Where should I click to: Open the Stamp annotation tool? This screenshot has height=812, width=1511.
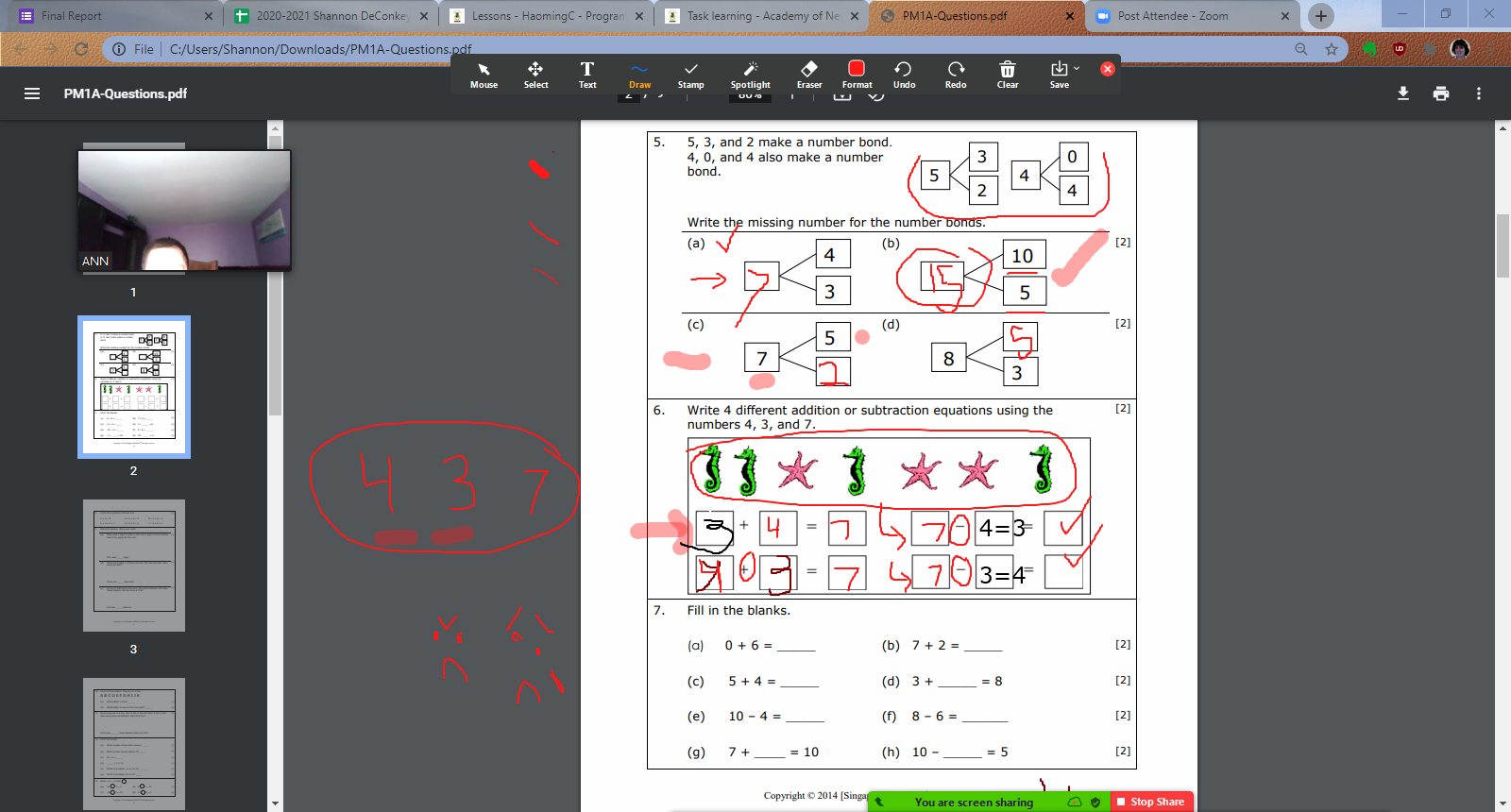coord(691,75)
